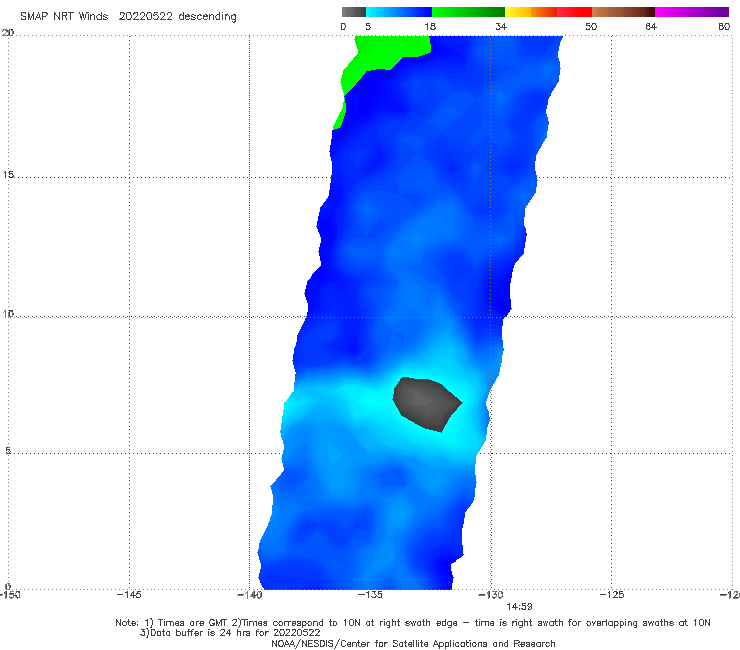Click the color bar tick label "50"
This screenshot has width=740, height=650.
(591, 27)
